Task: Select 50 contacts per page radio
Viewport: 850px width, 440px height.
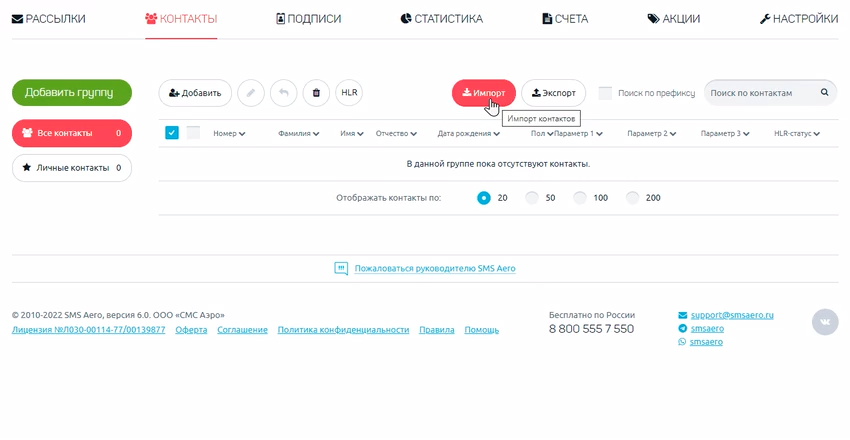Action: (x=532, y=198)
